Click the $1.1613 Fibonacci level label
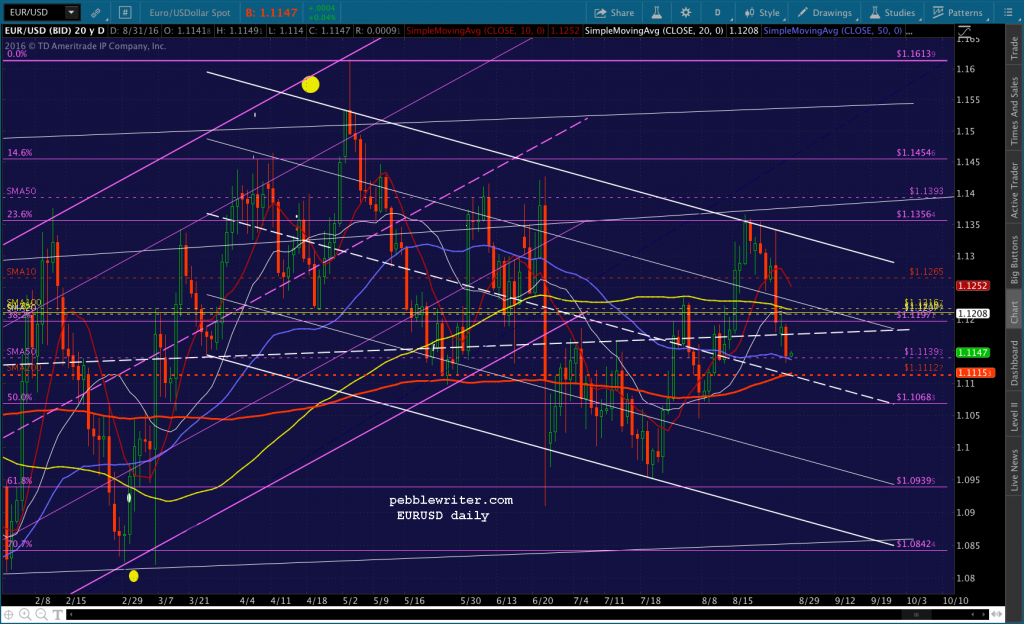The width and height of the screenshot is (1024, 624). (916, 54)
